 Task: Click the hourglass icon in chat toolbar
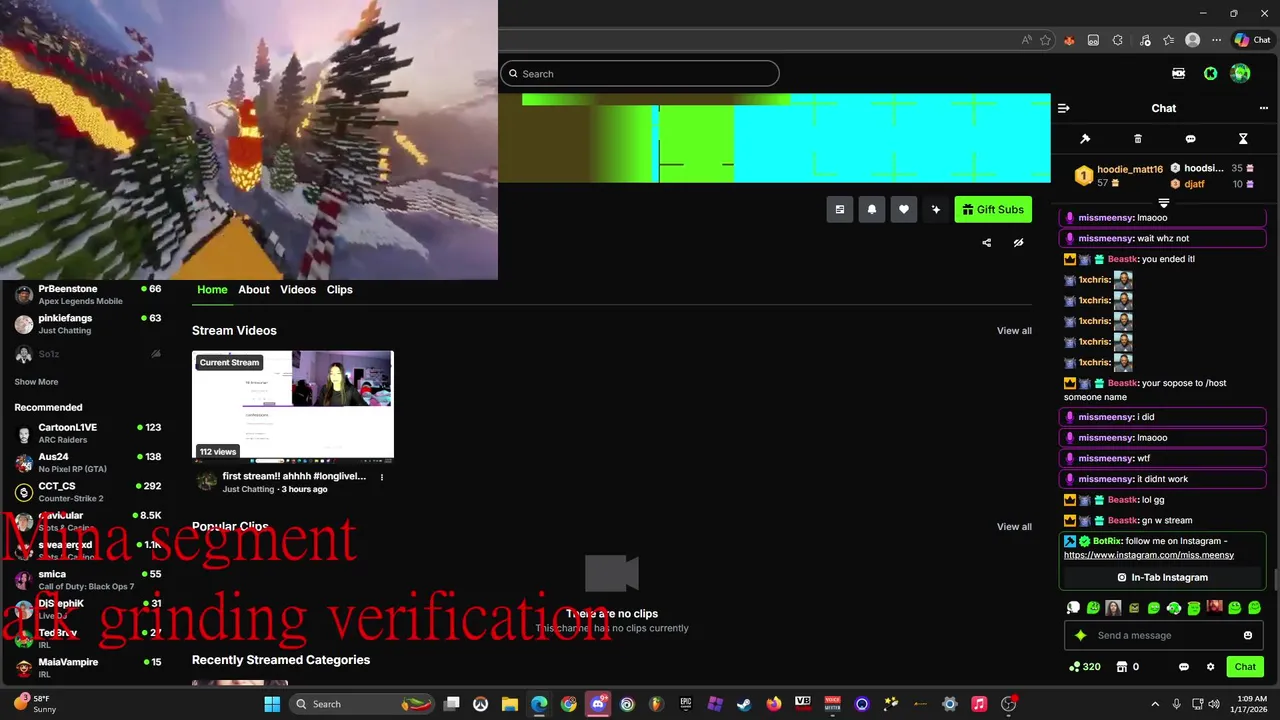pyautogui.click(x=1243, y=139)
